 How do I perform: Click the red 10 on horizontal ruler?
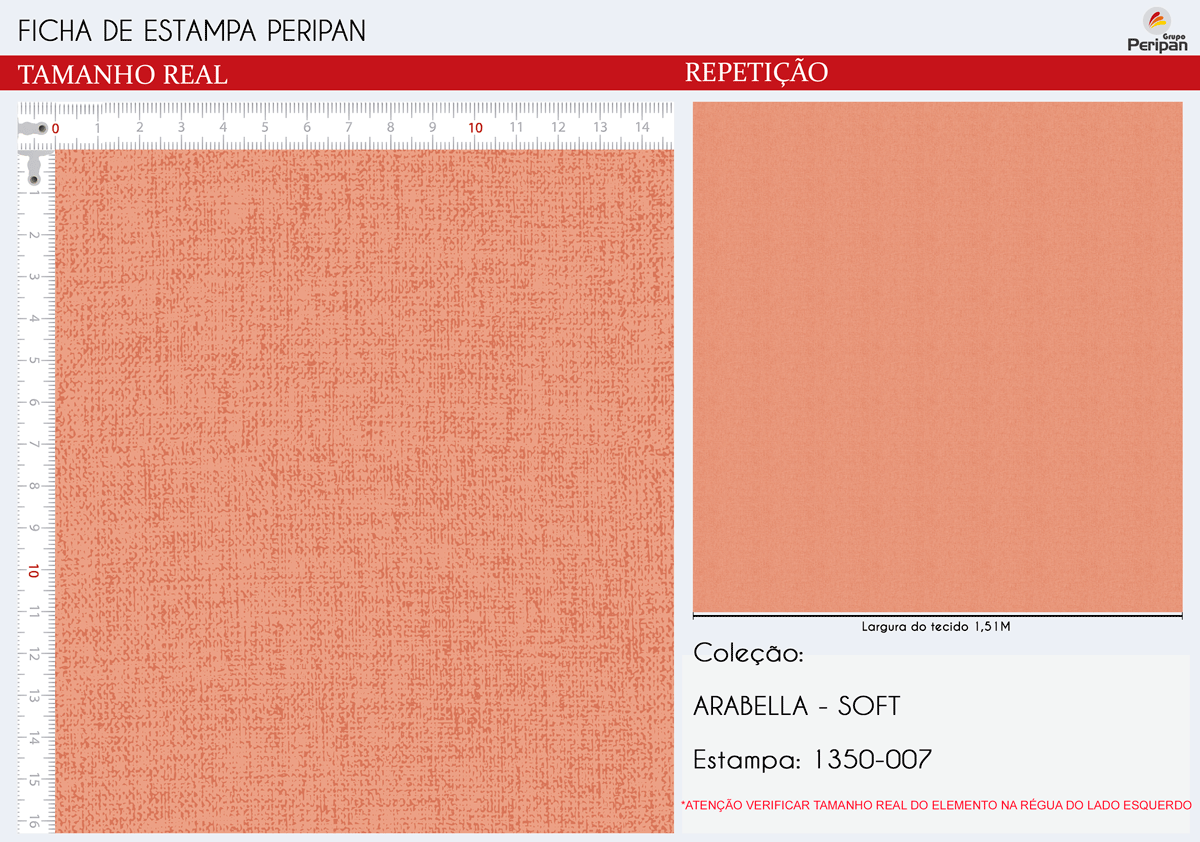click(x=475, y=128)
